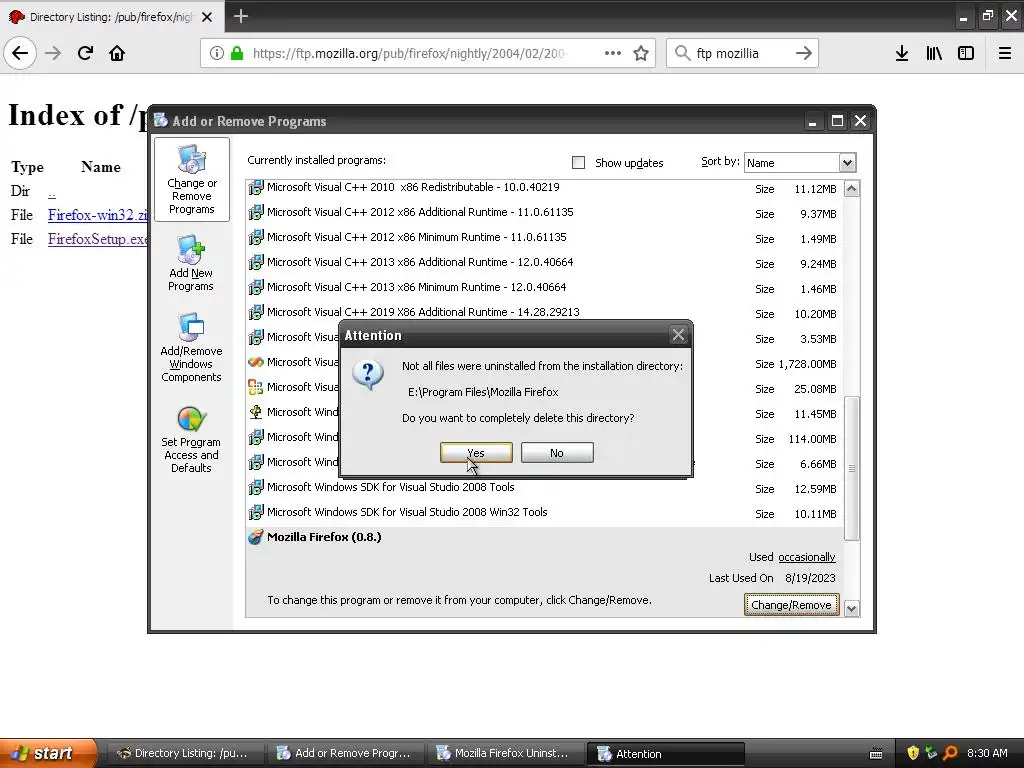Click the Mozilla Firefox program icon in list
The height and width of the screenshot is (768, 1024).
pos(255,537)
